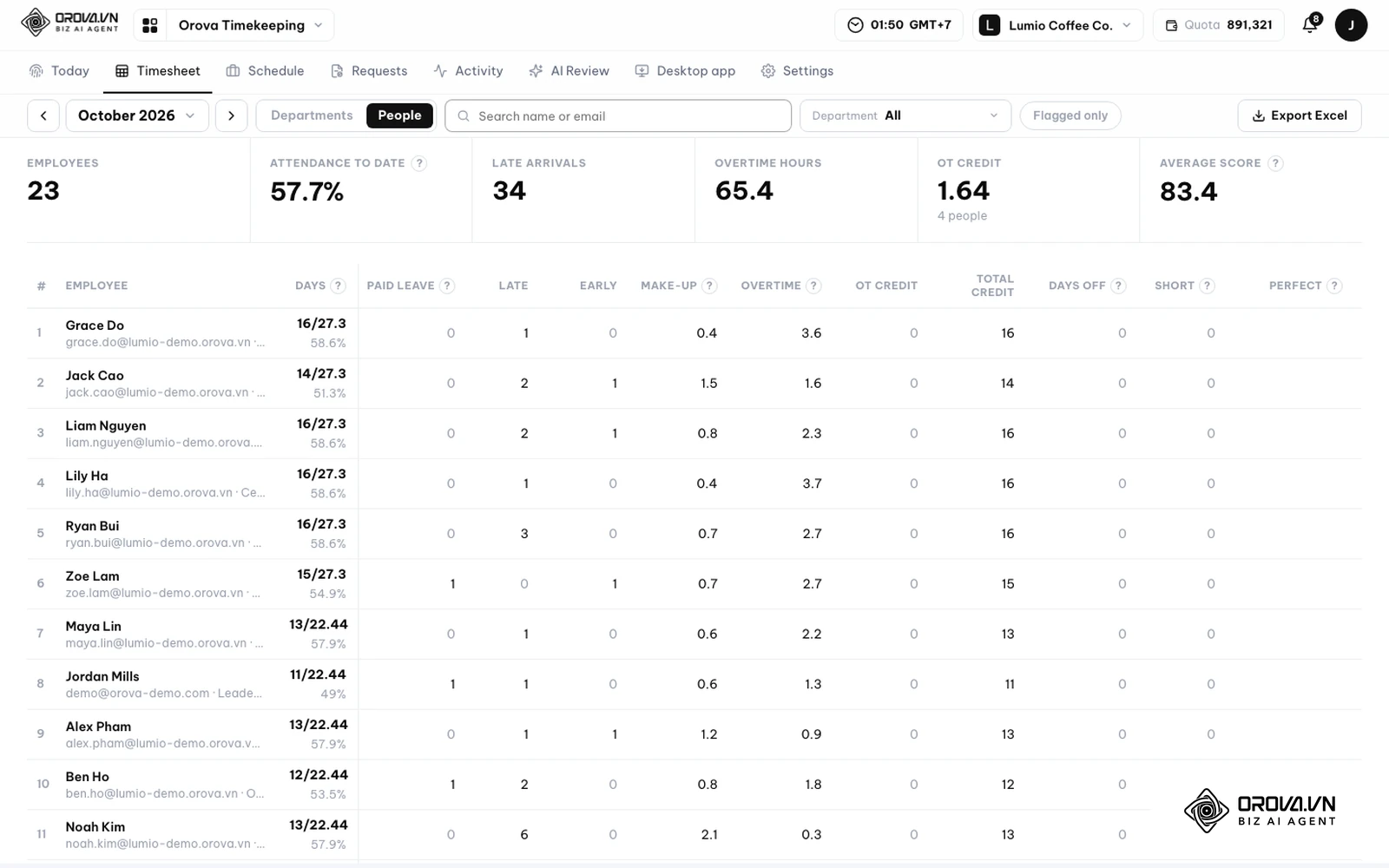Go to the next month
Image resolution: width=1389 pixels, height=868 pixels.
click(x=231, y=115)
